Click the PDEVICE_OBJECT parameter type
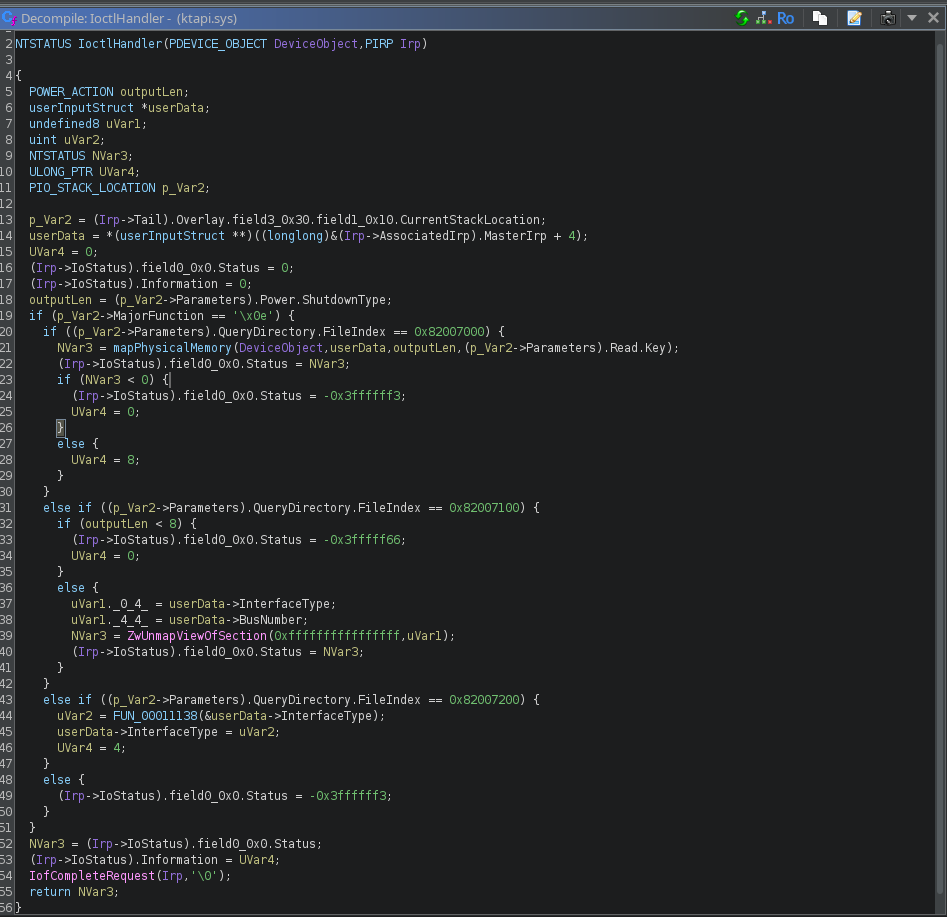The image size is (947, 917). click(x=218, y=43)
